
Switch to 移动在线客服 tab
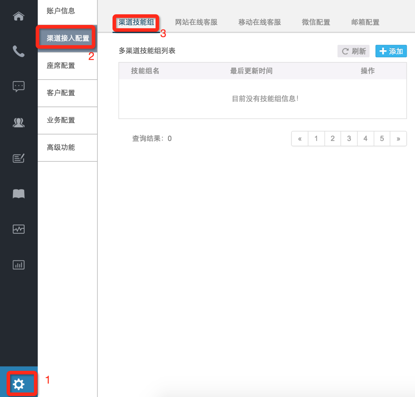pyautogui.click(x=260, y=22)
